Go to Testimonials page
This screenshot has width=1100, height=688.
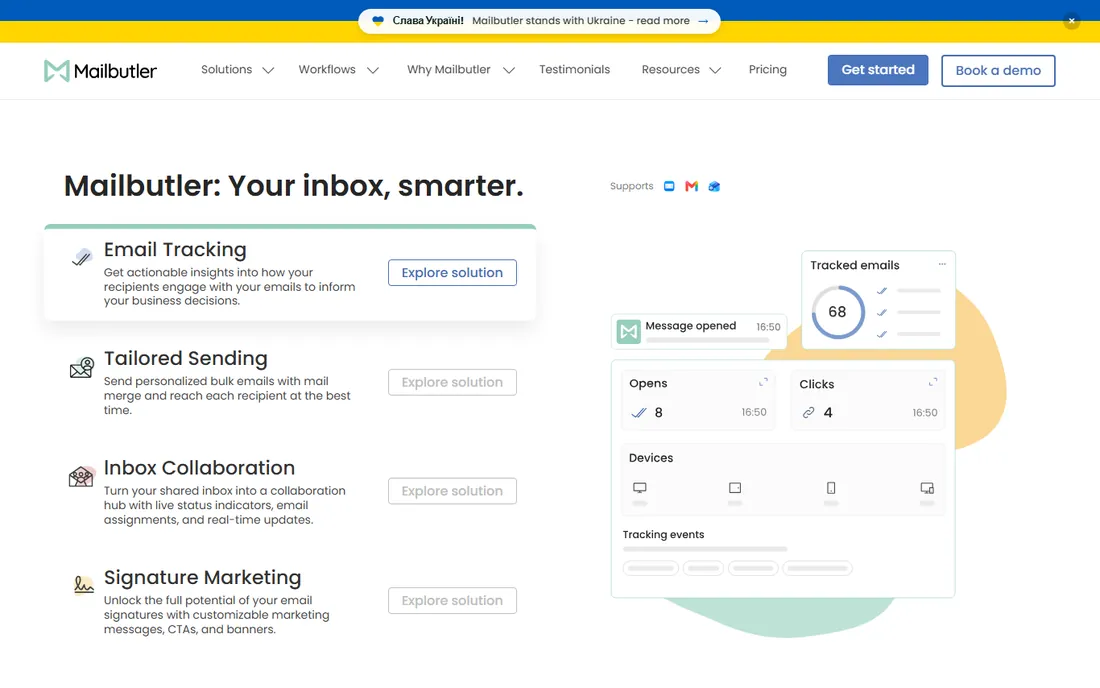coord(575,69)
